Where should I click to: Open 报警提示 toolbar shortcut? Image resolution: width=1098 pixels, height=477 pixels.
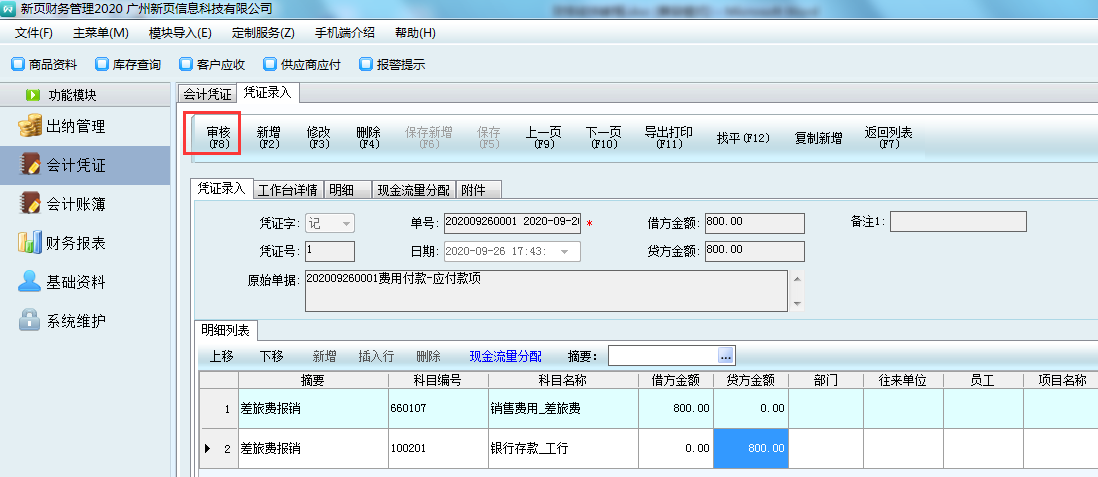pos(392,65)
